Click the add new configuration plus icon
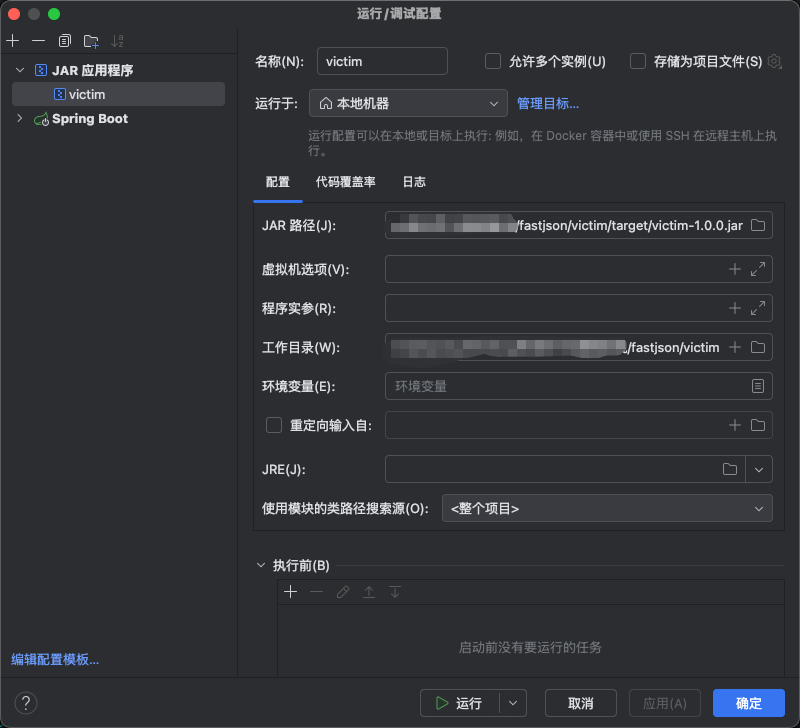The width and height of the screenshot is (800, 728). (13, 41)
